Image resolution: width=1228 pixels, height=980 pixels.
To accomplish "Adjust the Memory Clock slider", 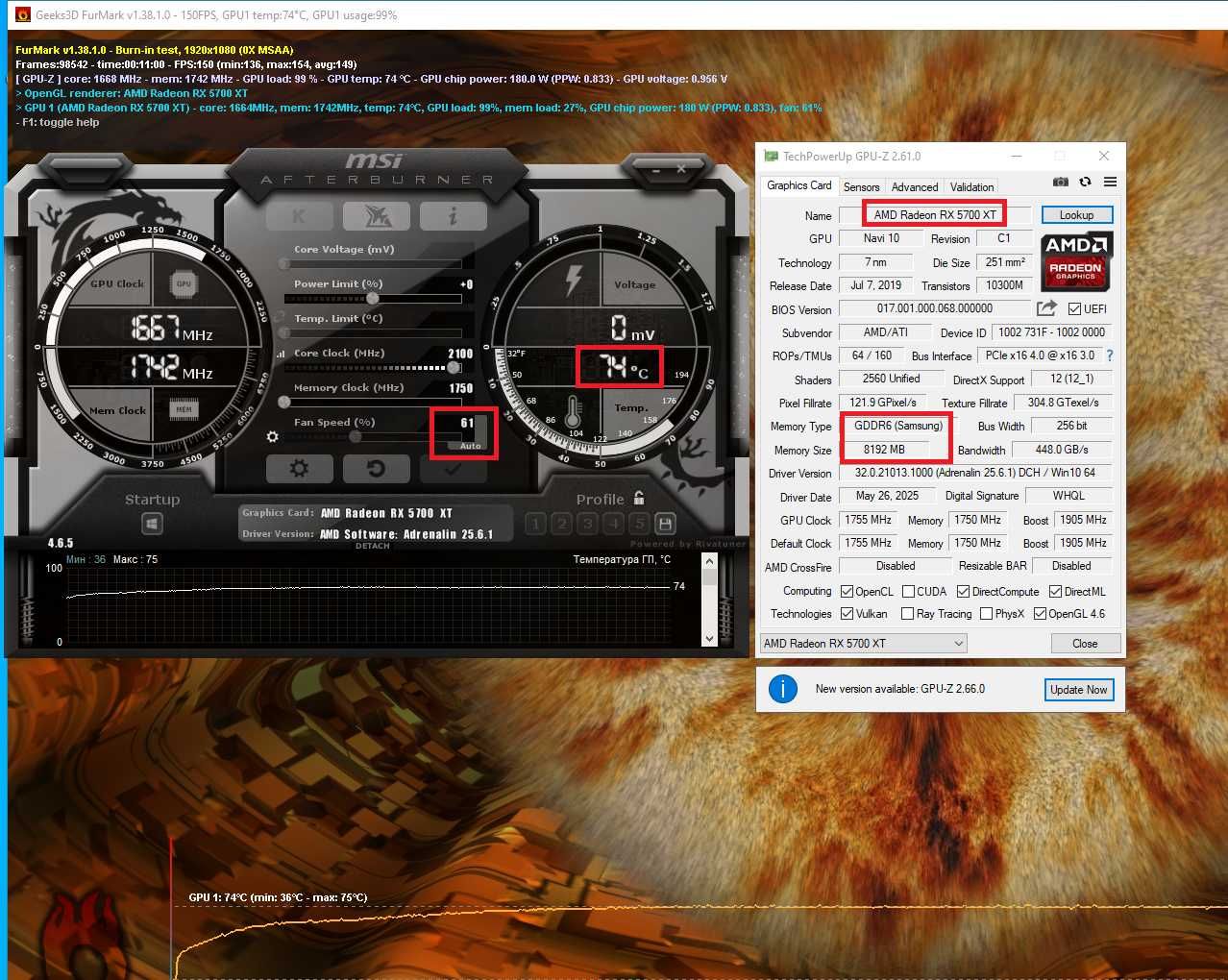I will point(372,402).
